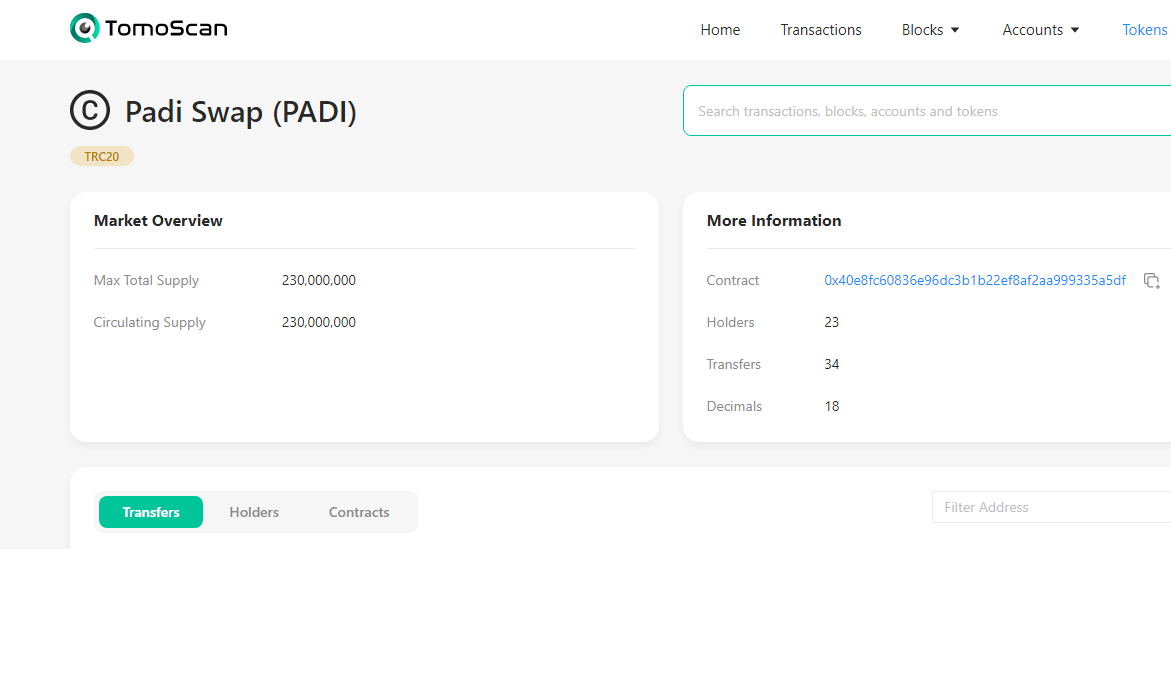Select the Decimals value 18
The width and height of the screenshot is (1171, 691).
tap(831, 406)
